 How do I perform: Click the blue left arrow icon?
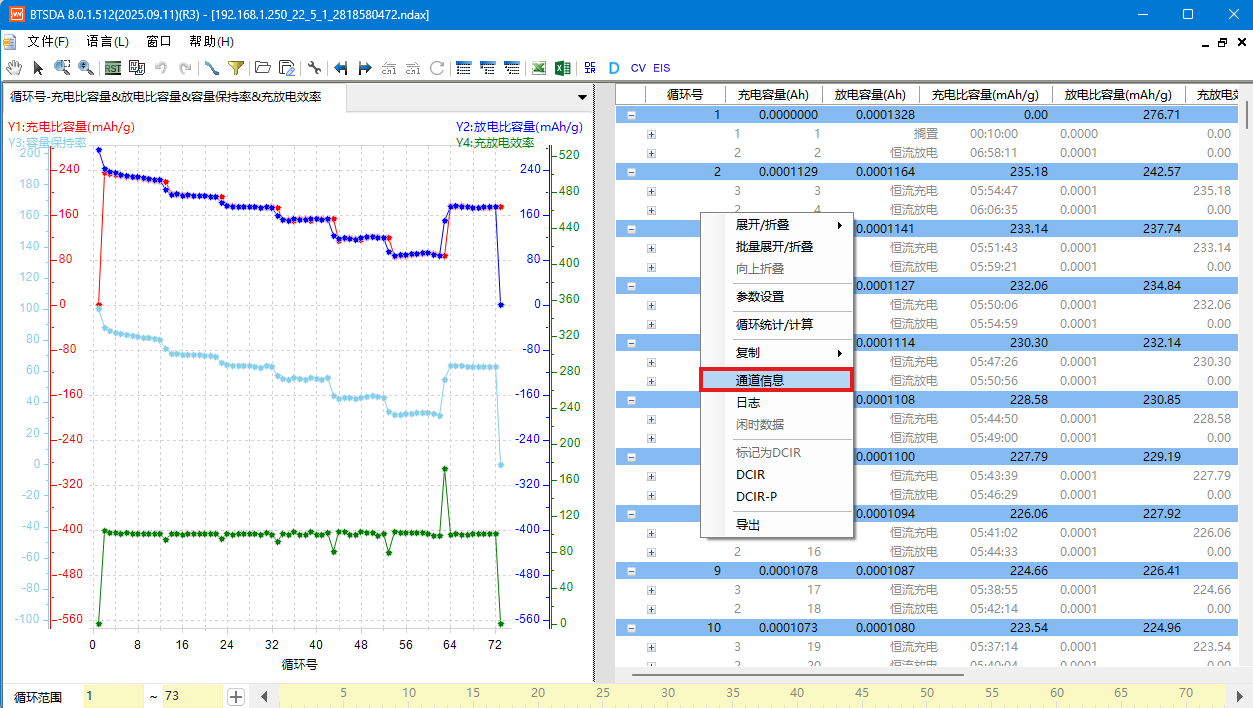pyautogui.click(x=341, y=68)
